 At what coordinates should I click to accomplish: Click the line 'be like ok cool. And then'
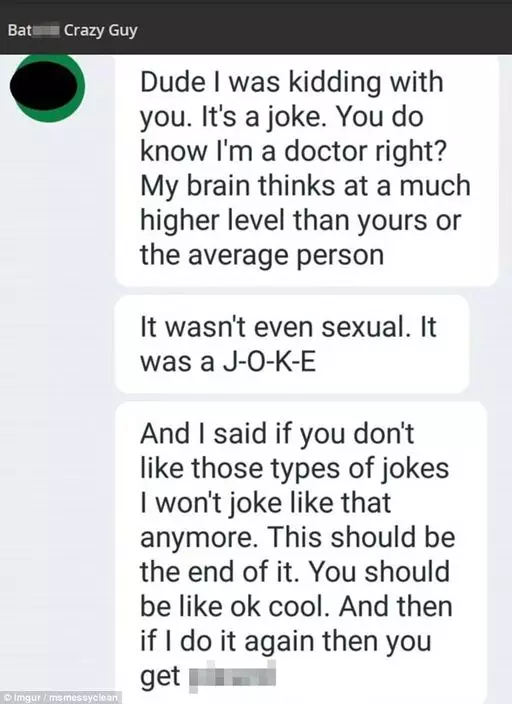(296, 606)
